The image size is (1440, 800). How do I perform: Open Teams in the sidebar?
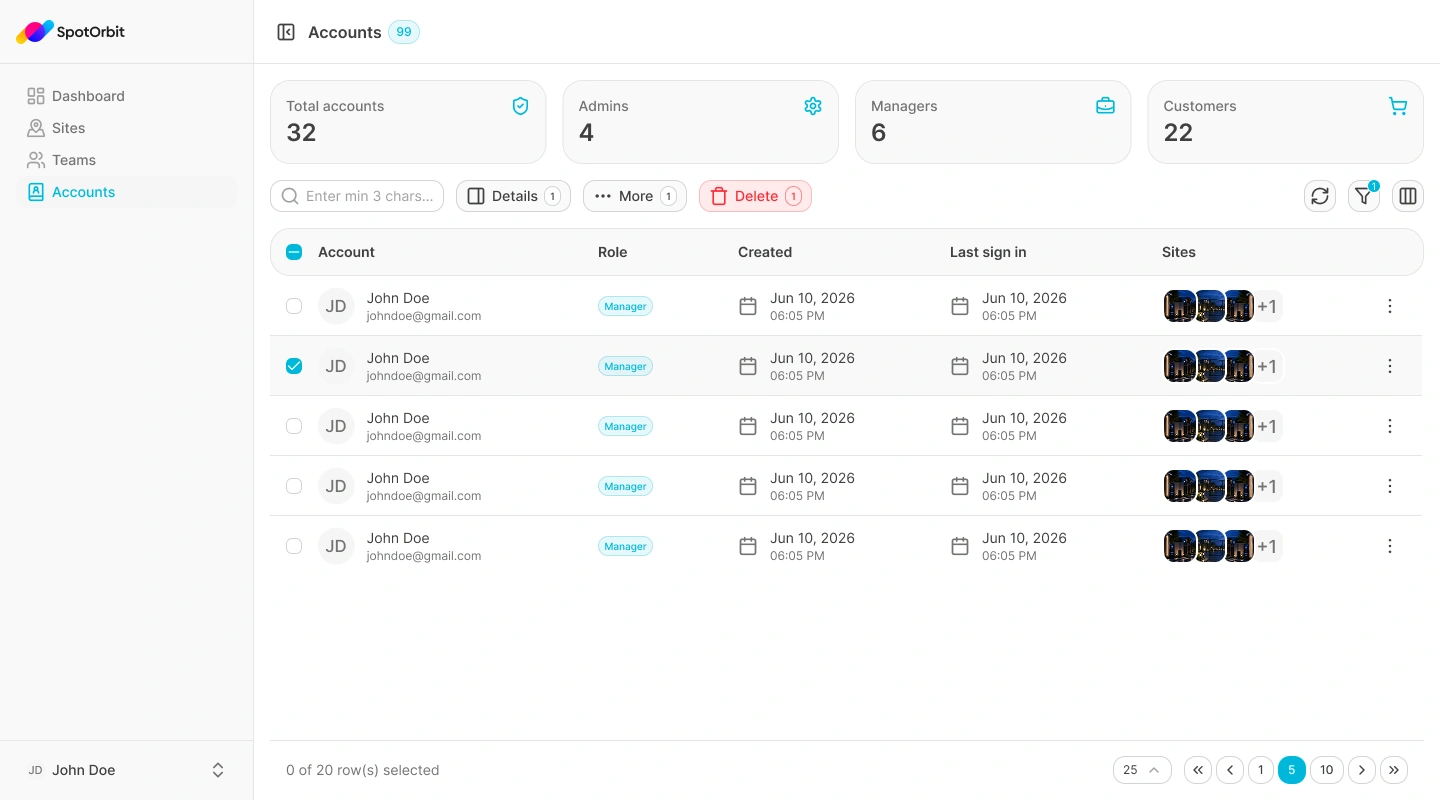(x=127, y=160)
